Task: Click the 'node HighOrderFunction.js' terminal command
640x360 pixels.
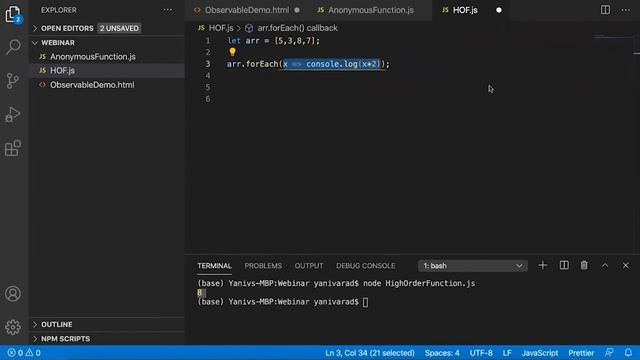Action: click(419, 283)
